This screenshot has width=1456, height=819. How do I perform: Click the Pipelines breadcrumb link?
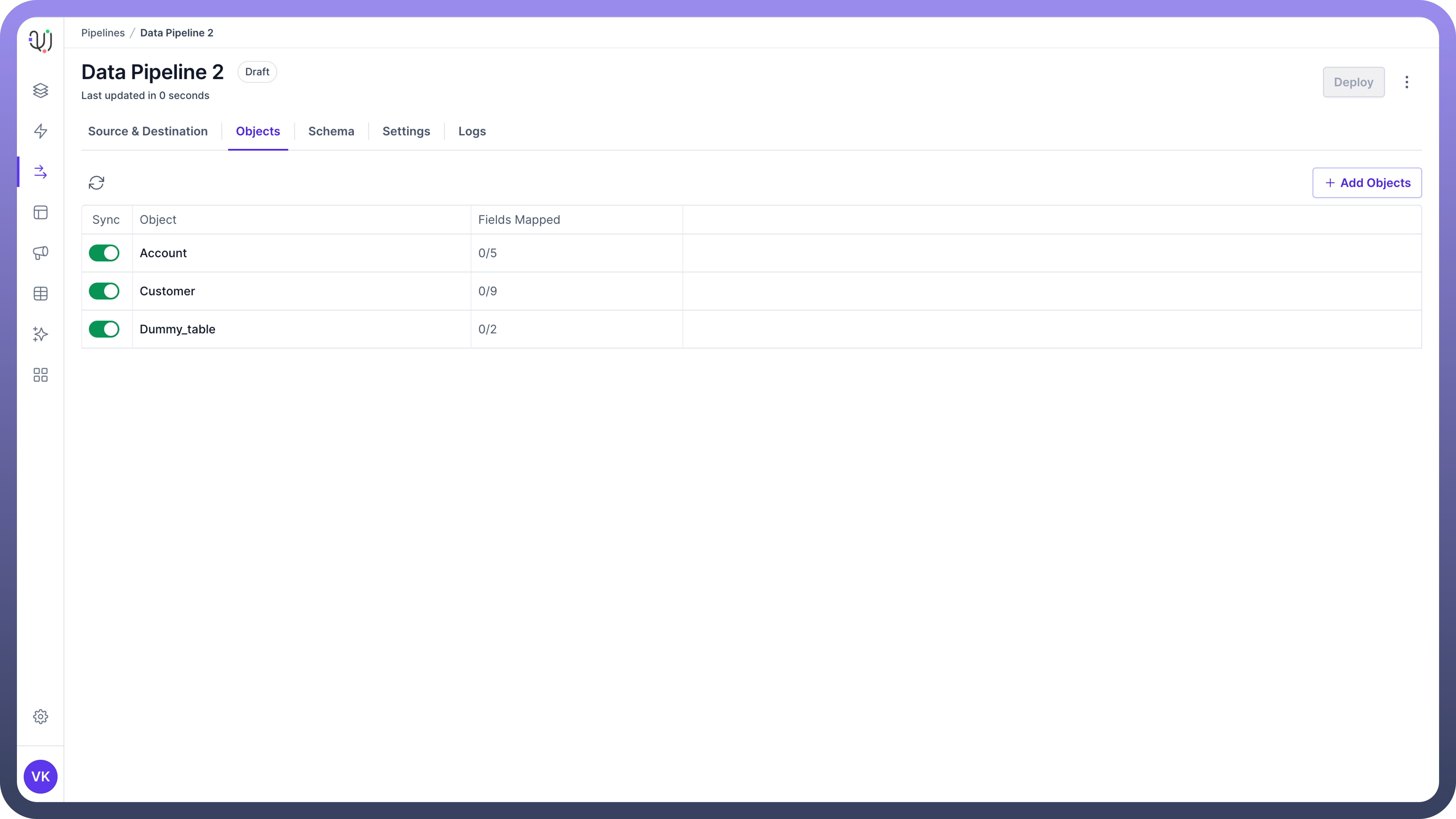pos(103,33)
